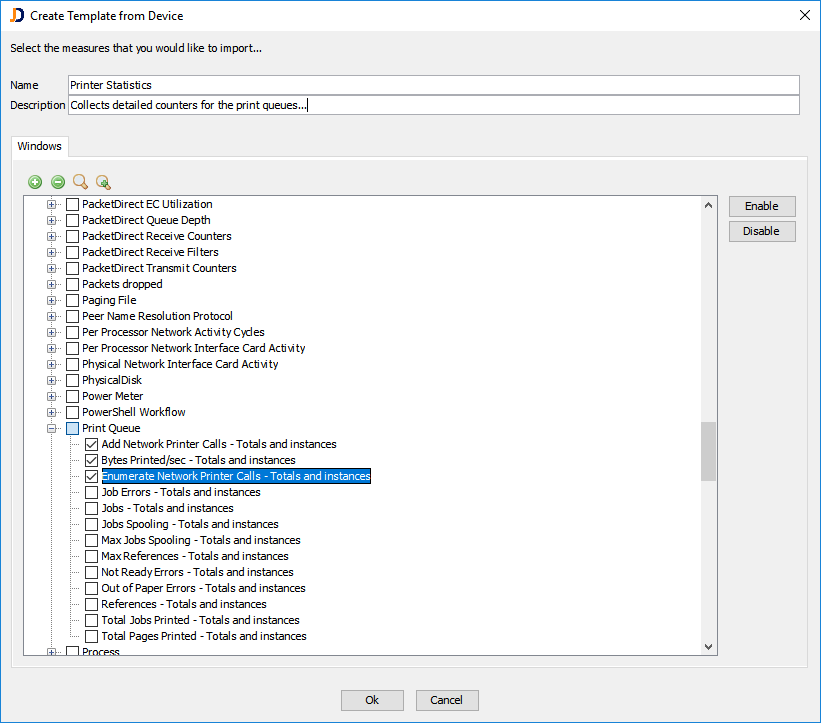Expand the PhysicalDisk tree node

52,380
